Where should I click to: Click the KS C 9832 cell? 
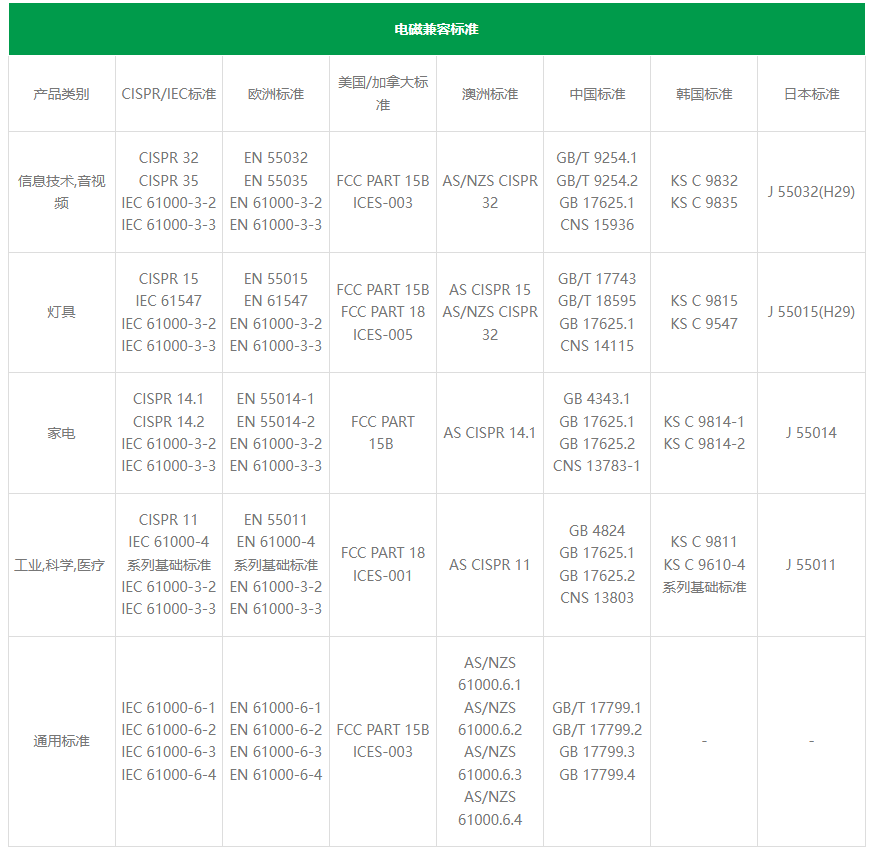pos(704,181)
